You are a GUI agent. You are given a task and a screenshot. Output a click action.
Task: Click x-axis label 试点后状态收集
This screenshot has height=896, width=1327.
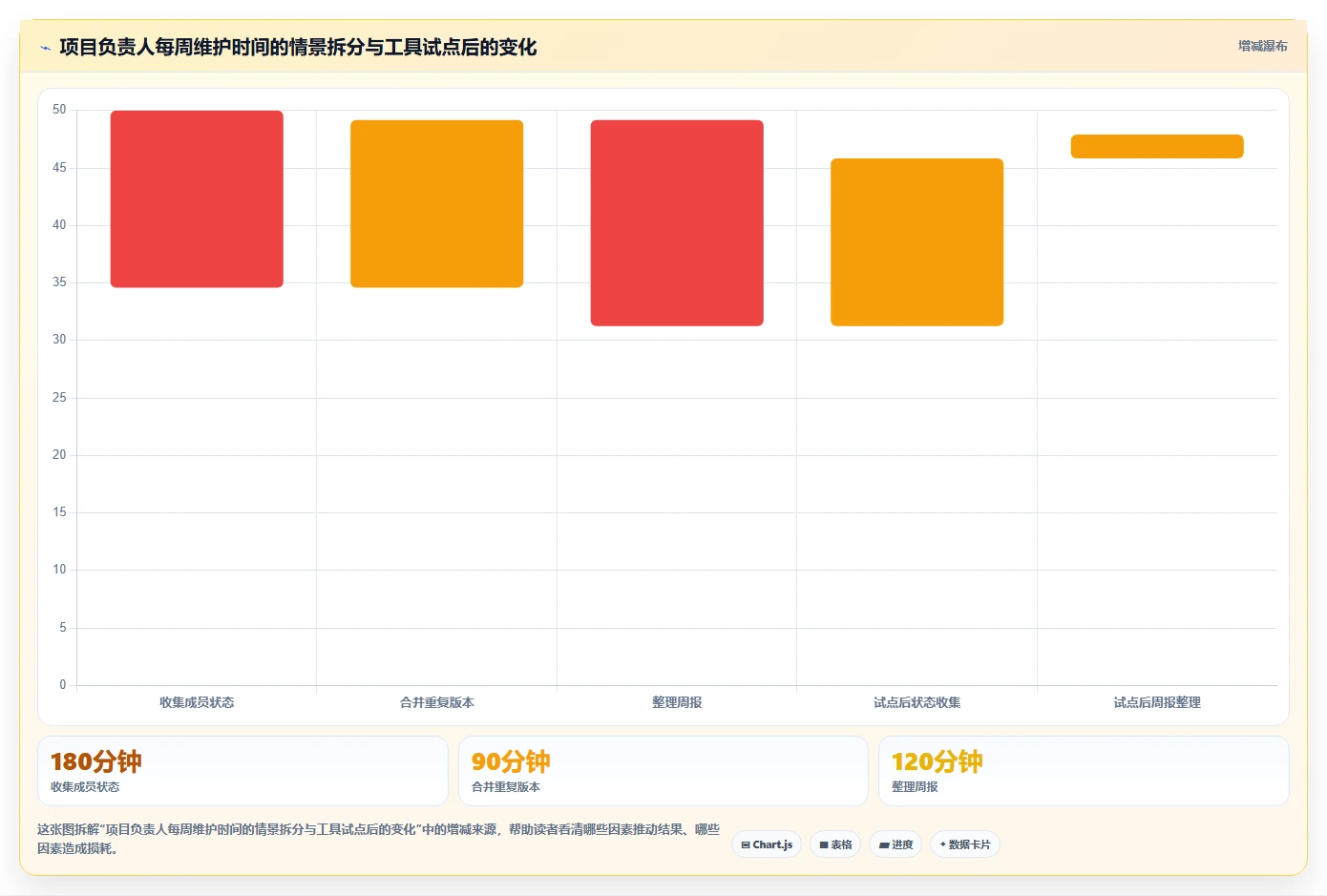tap(916, 702)
